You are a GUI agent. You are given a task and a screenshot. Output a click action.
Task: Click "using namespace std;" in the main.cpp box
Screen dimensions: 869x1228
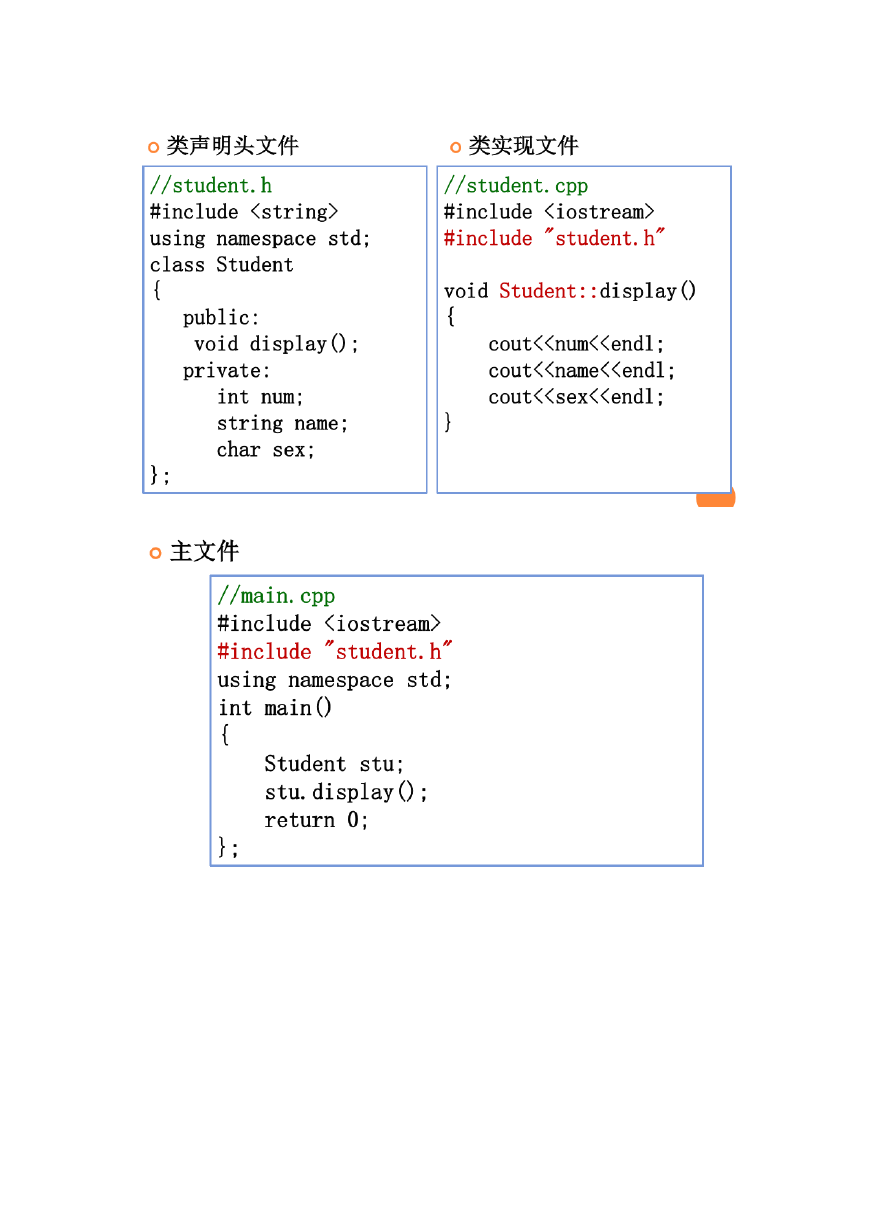[x=336, y=680]
